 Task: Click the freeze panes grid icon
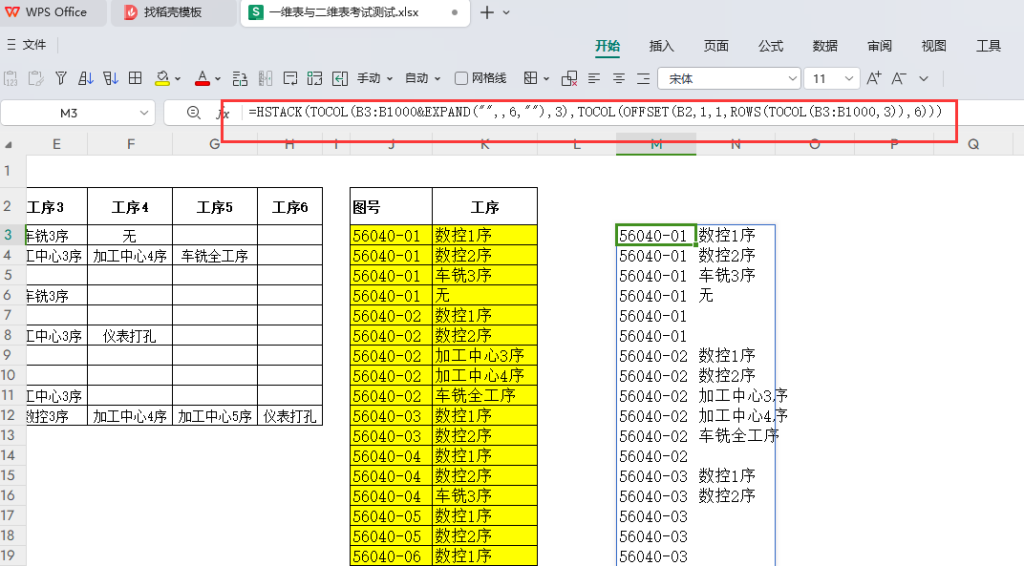[135, 78]
